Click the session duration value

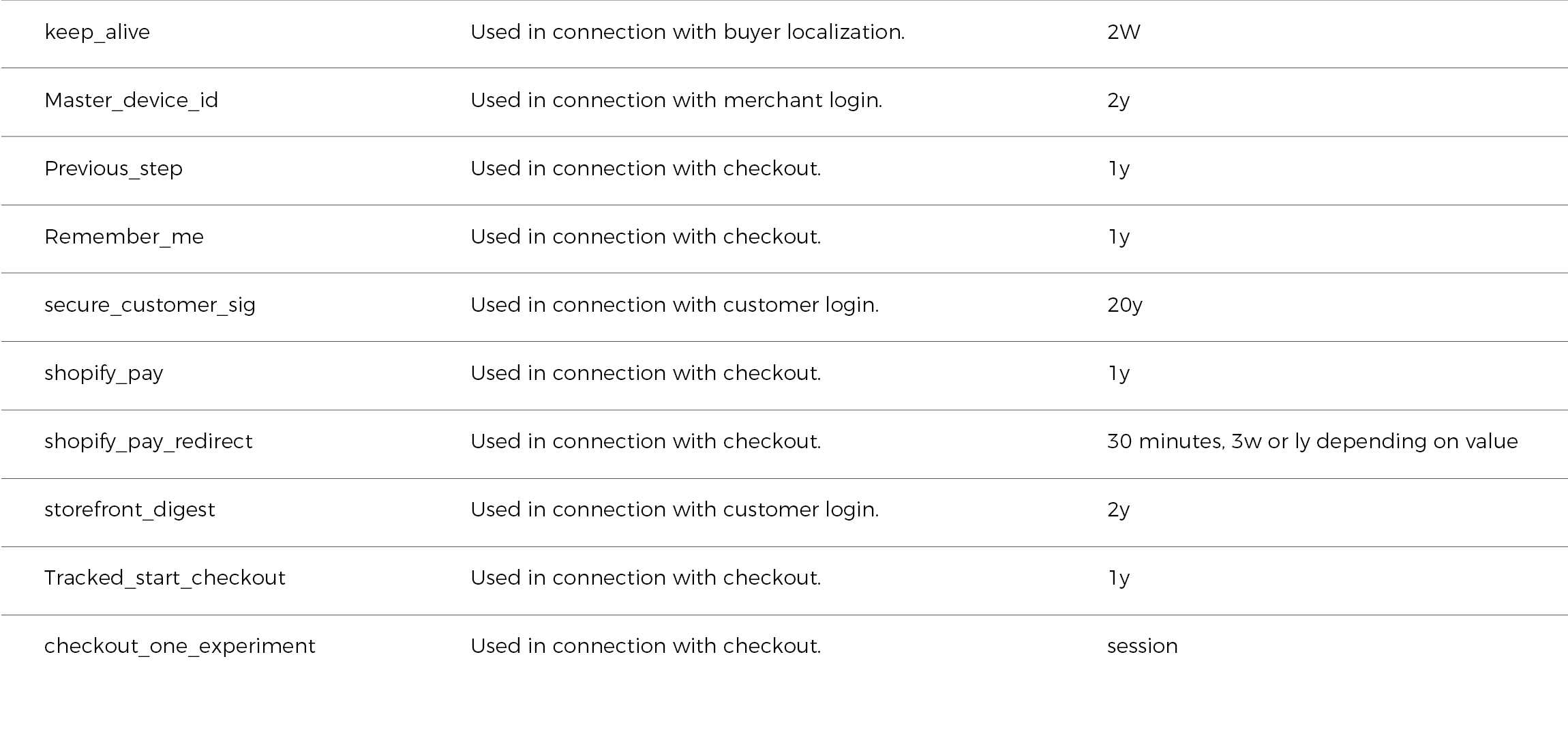[x=1142, y=646]
